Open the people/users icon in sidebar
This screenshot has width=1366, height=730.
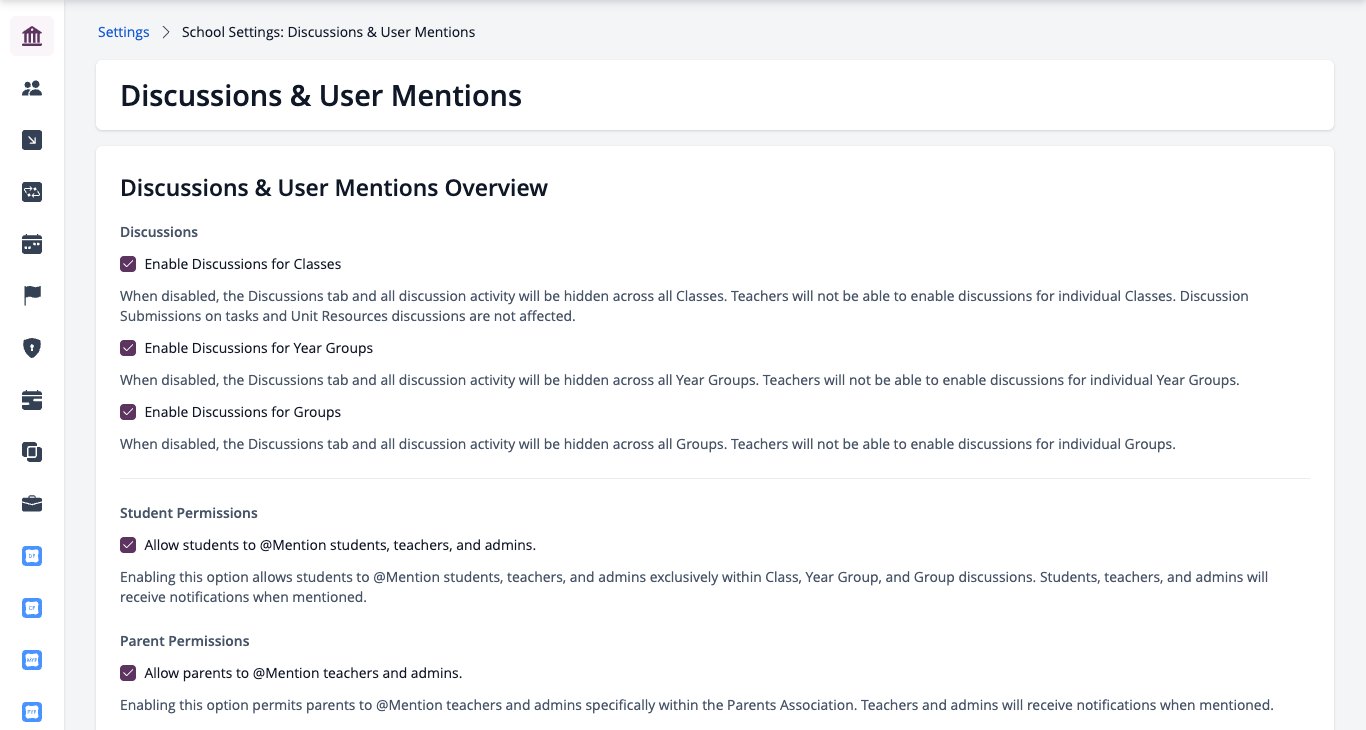tap(32, 89)
